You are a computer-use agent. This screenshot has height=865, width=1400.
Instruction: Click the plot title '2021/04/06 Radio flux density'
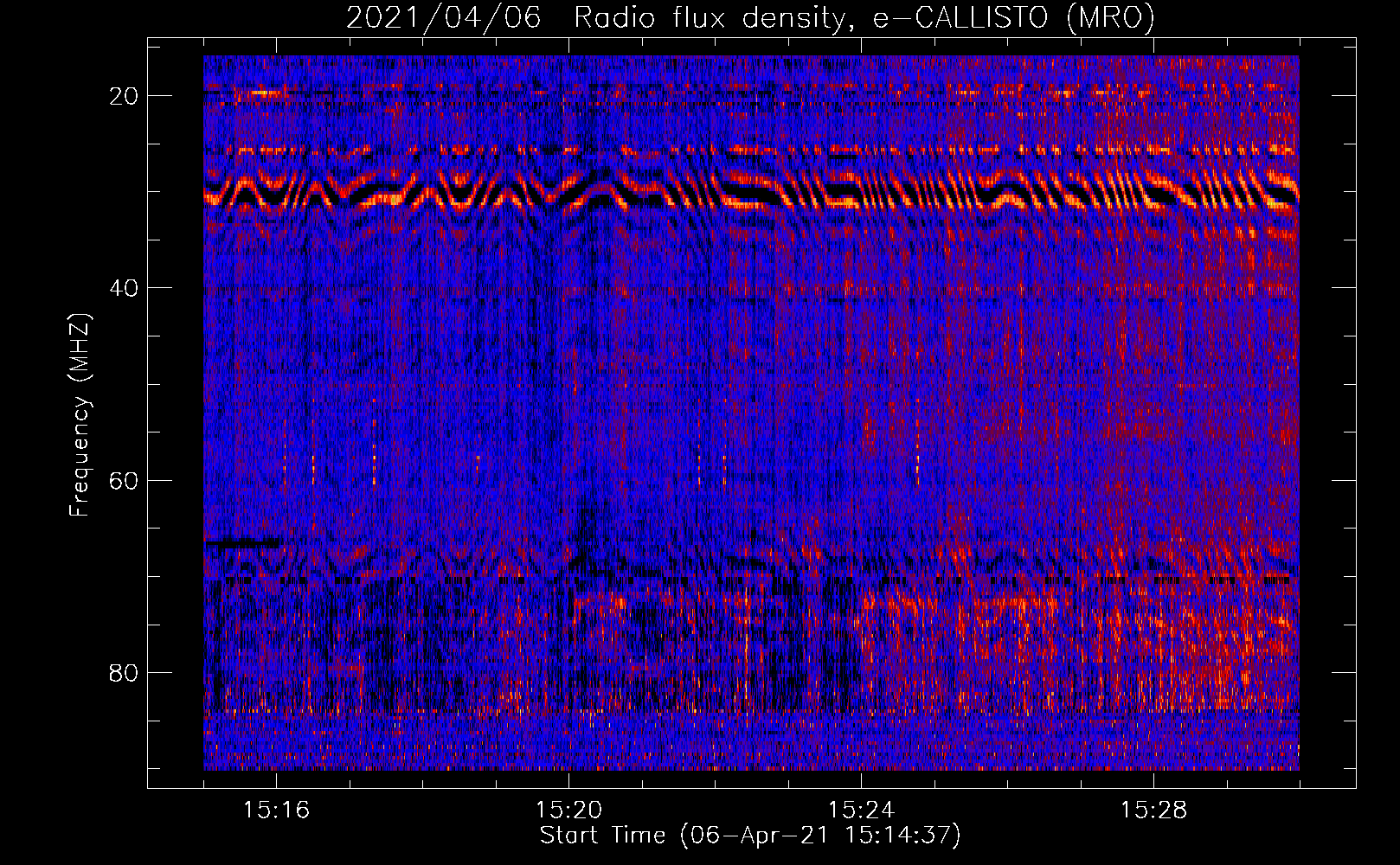[750, 17]
